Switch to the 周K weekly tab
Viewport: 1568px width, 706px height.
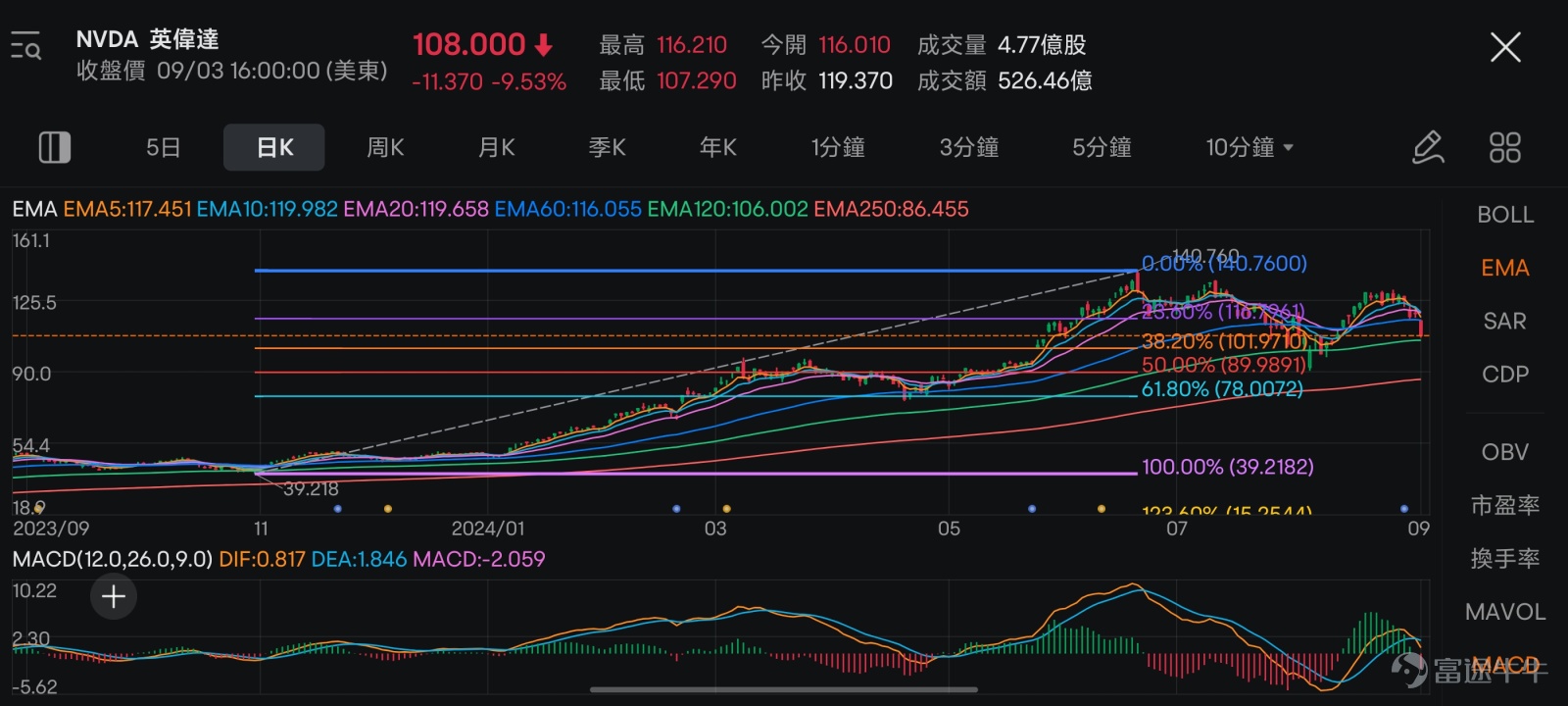[385, 147]
